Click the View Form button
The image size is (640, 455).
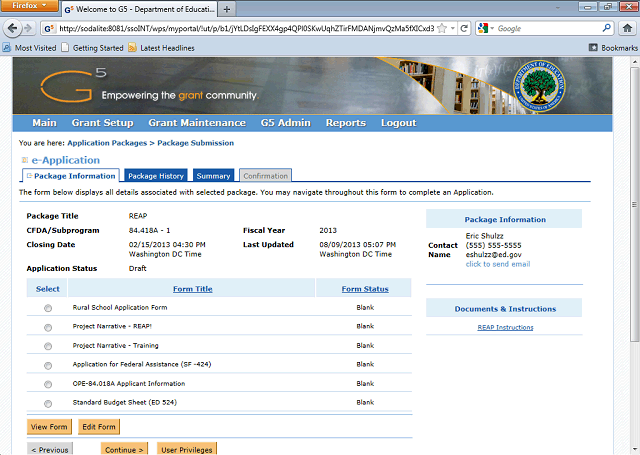click(49, 426)
